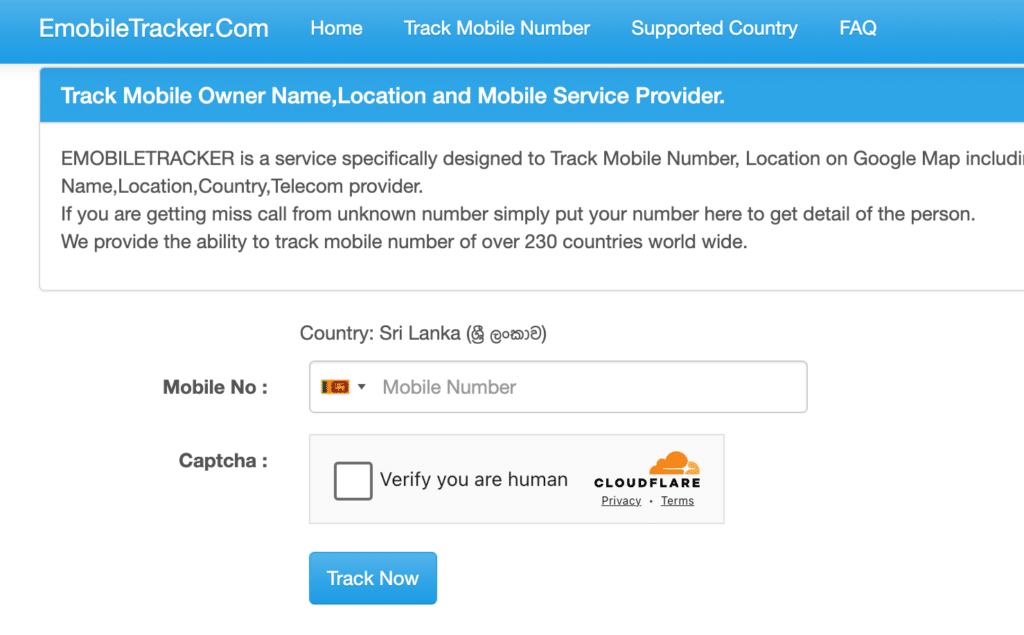Viewport: 1024px width, 635px height.
Task: Click the Sri Lanka flag icon
Action: 334,387
